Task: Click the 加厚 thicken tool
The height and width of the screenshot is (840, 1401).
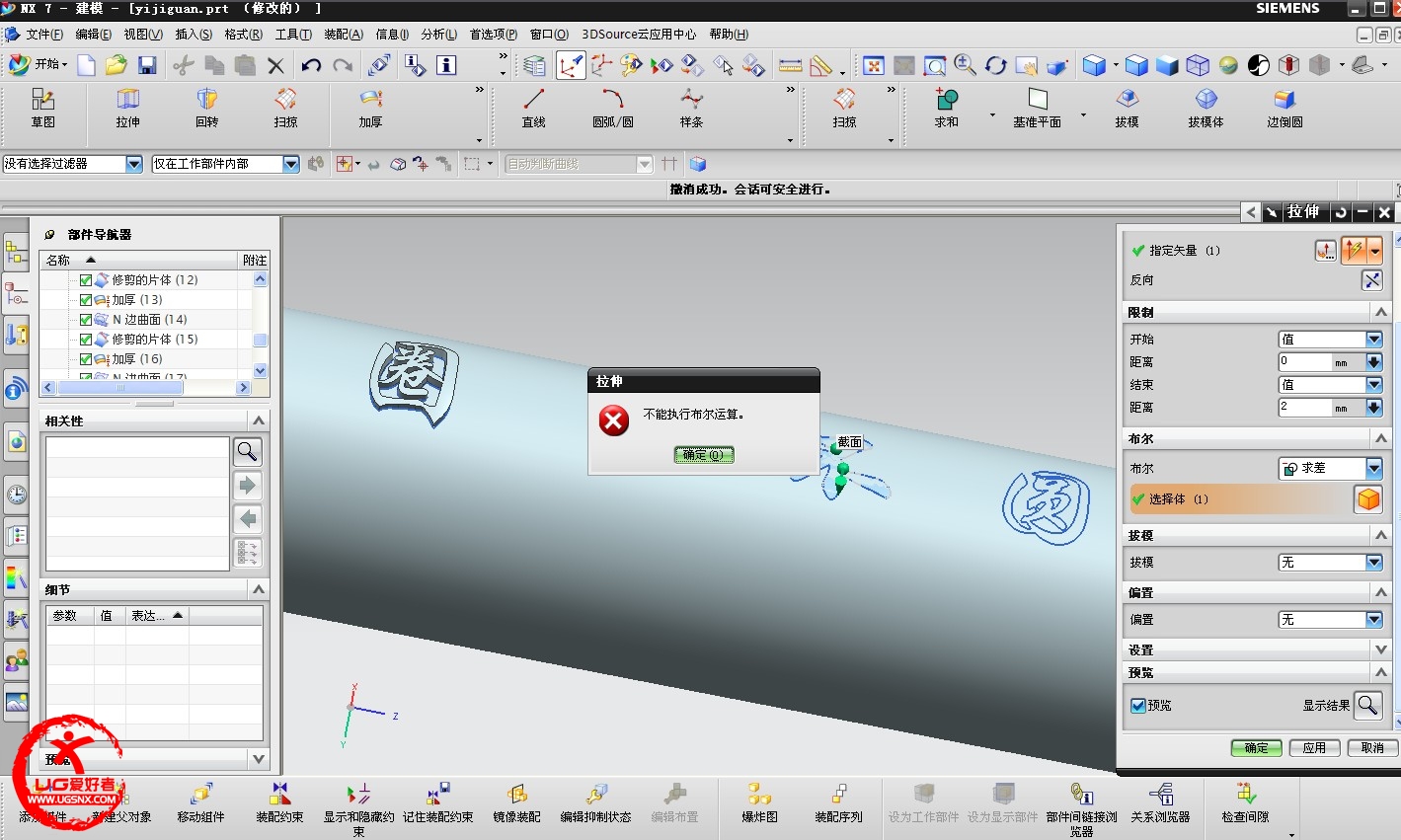Action: pyautogui.click(x=370, y=108)
